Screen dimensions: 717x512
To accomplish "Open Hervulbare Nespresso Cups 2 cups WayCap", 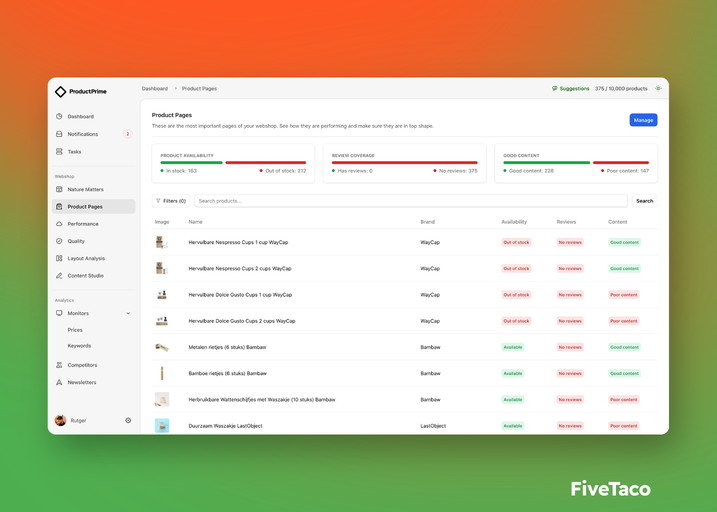I will coord(240,268).
